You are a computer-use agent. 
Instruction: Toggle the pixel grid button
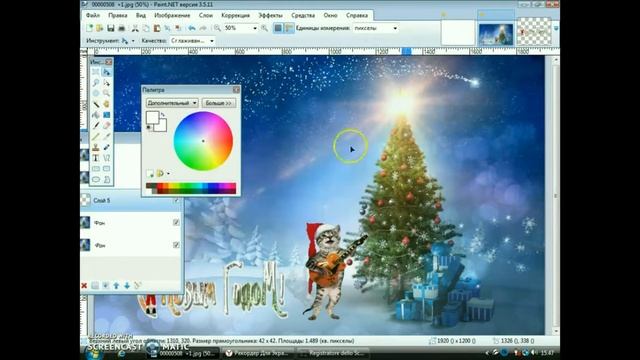point(278,28)
